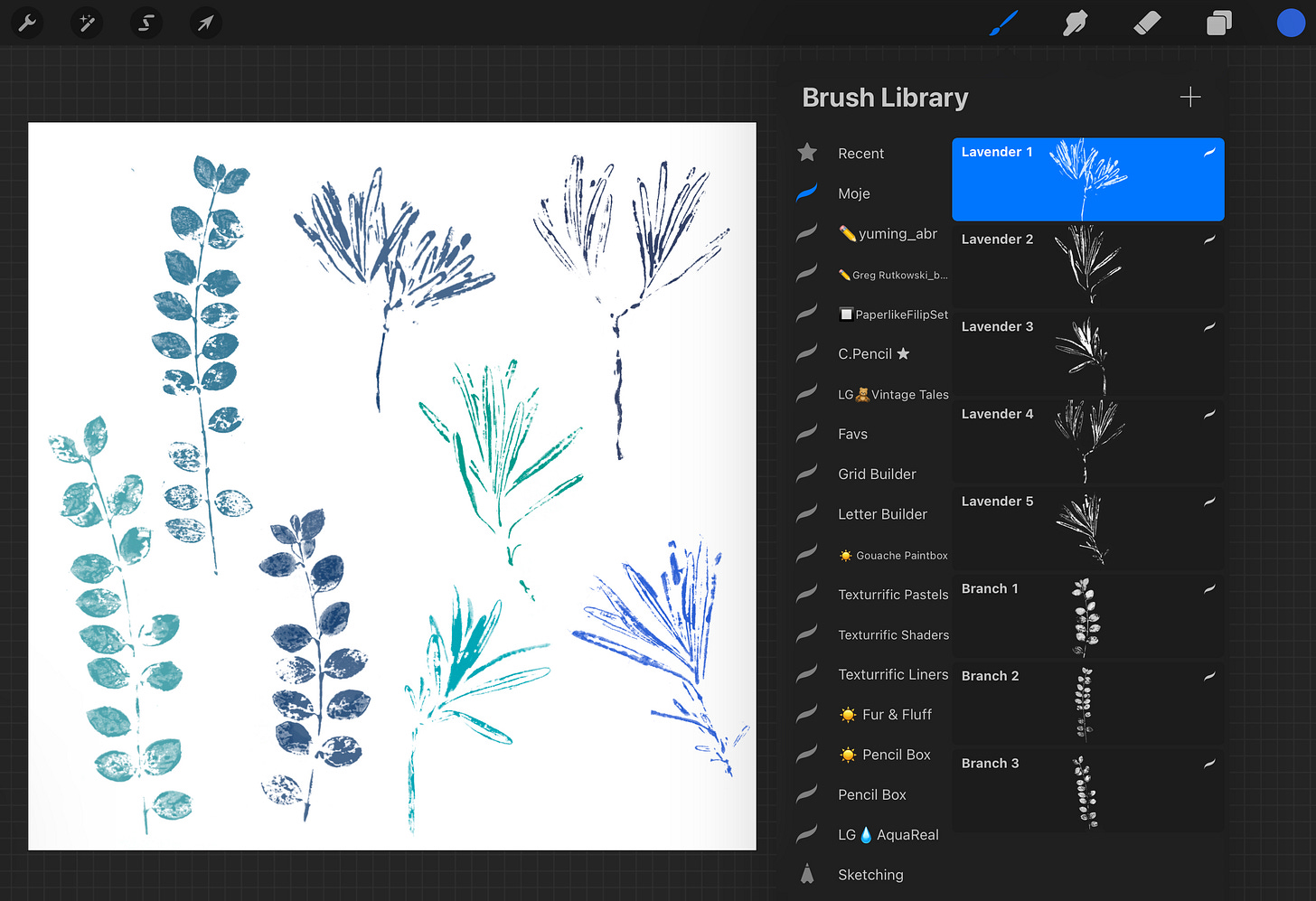Open the Layers panel
Image resolution: width=1316 pixels, height=901 pixels.
click(1219, 23)
